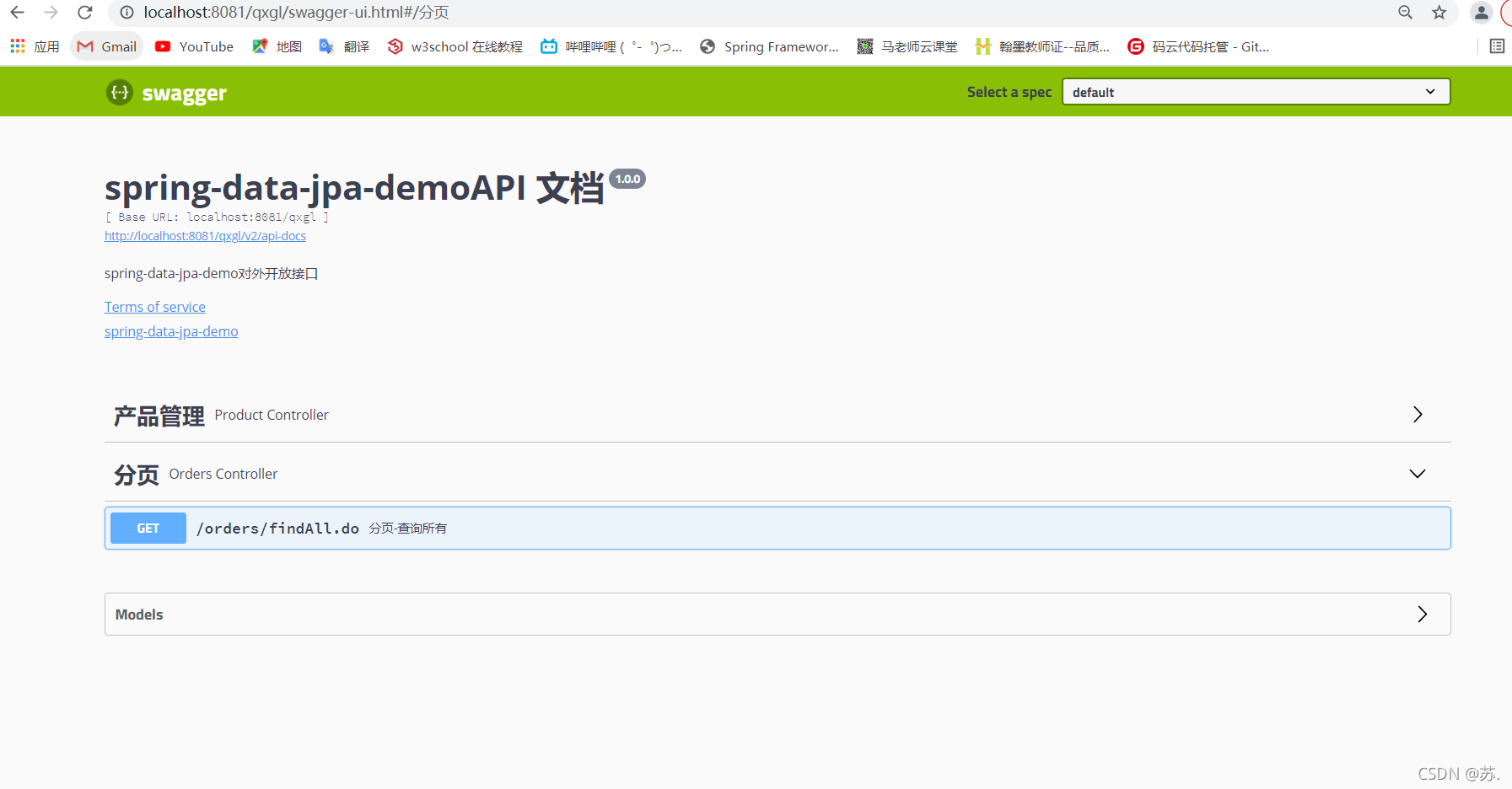The width and height of the screenshot is (1512, 789).
Task: Open the 翻译 translate bookmark
Action: point(345,46)
